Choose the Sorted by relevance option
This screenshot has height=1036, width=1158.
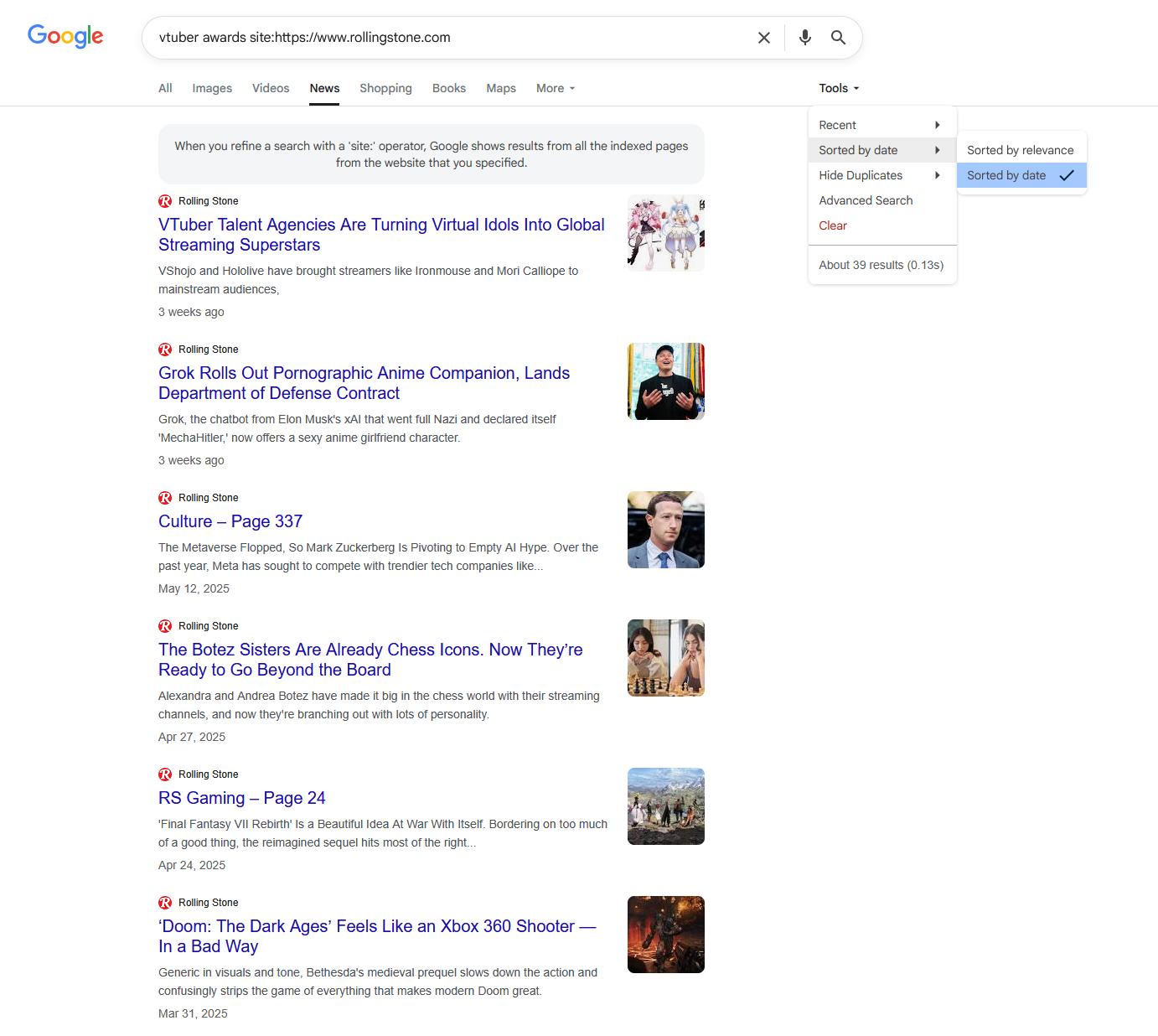pyautogui.click(x=1021, y=150)
